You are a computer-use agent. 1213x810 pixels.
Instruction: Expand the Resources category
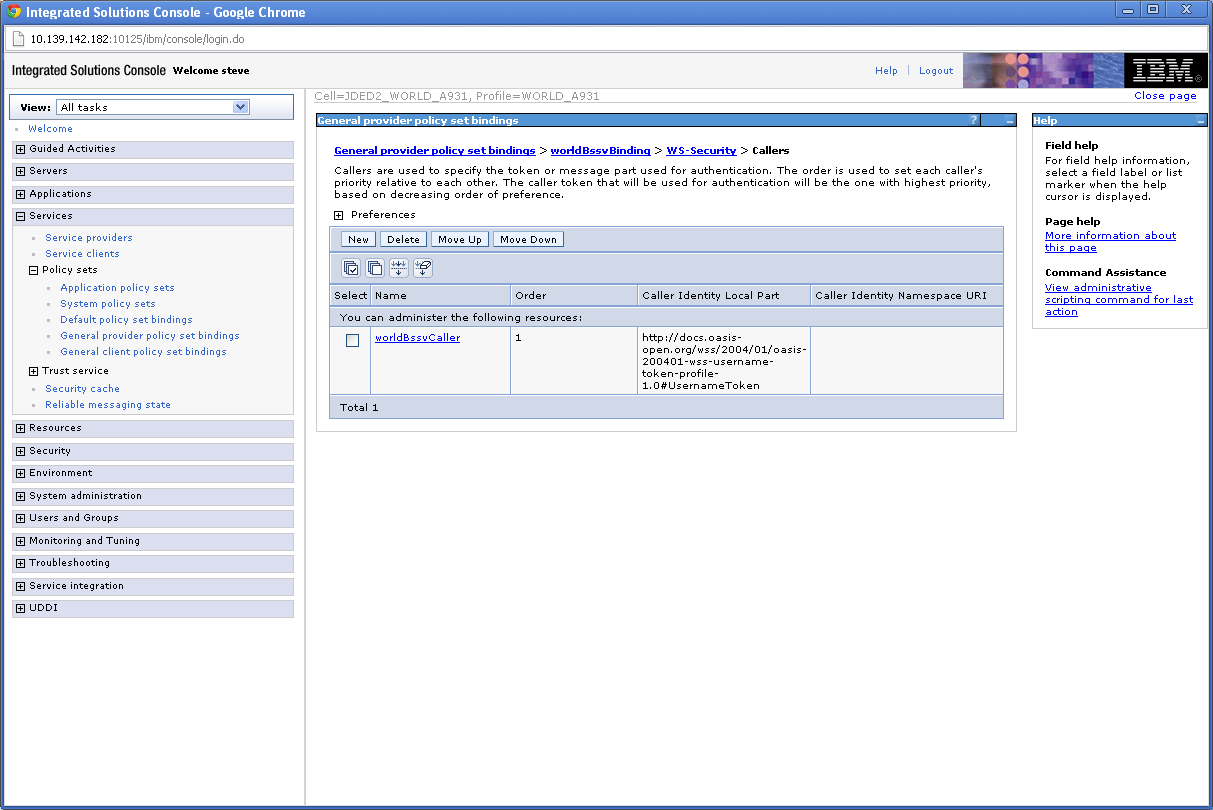21,428
